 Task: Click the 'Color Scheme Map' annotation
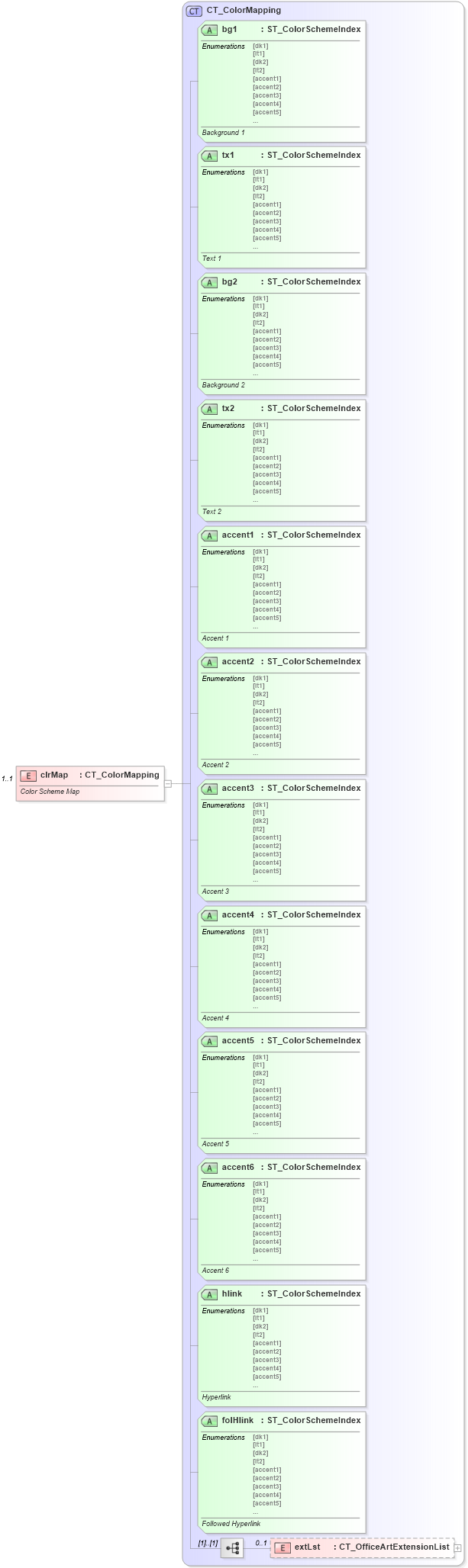tap(50, 792)
